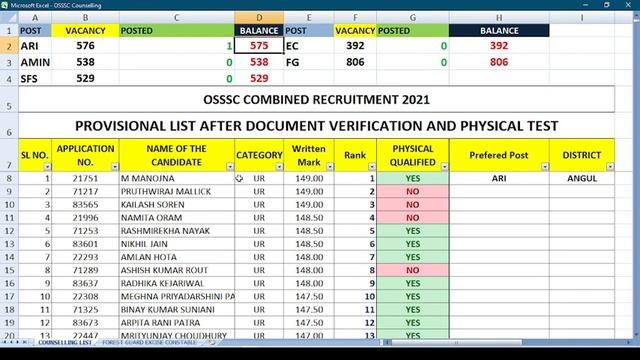
Task: Click the FG vacancy cell 806
Action: [355, 62]
